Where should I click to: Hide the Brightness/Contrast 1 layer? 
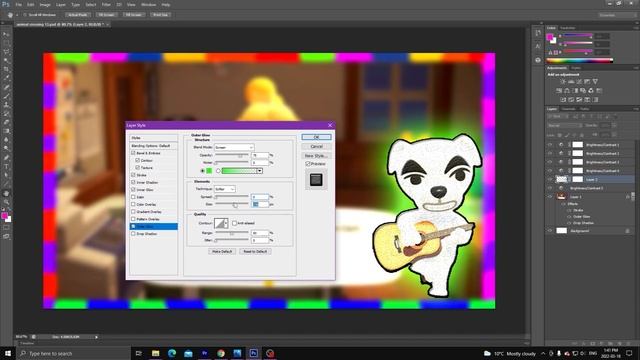(550, 145)
